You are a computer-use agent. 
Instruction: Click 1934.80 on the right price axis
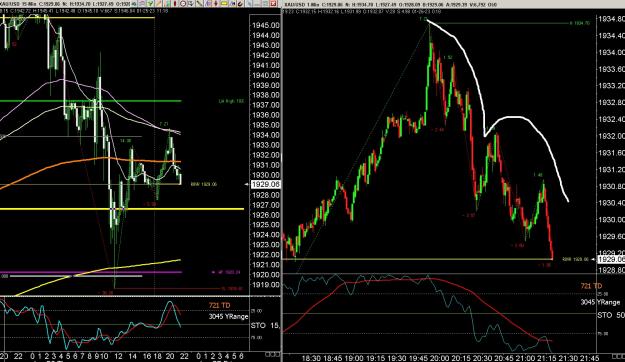point(611,19)
